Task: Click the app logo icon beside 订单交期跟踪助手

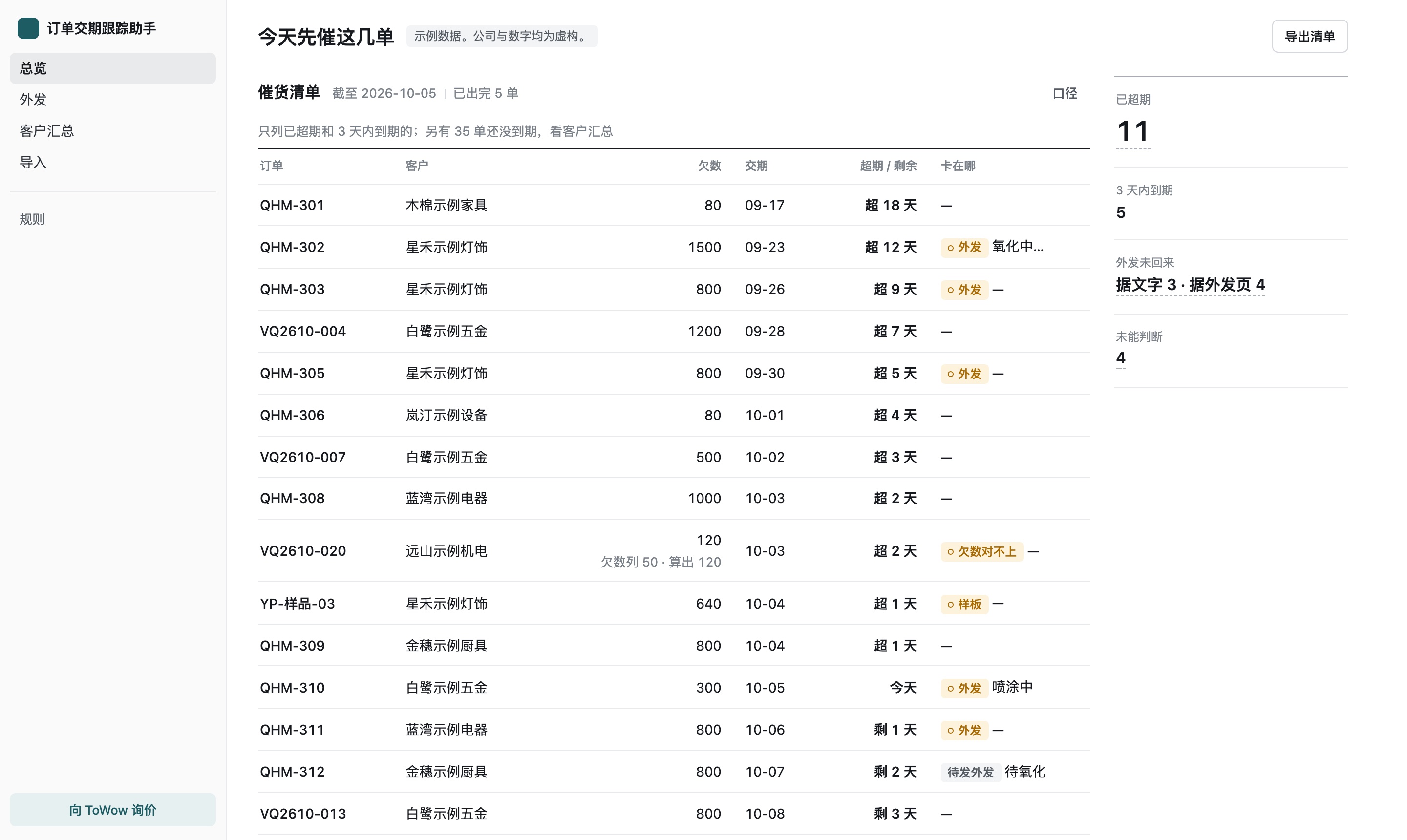Action: (28, 28)
